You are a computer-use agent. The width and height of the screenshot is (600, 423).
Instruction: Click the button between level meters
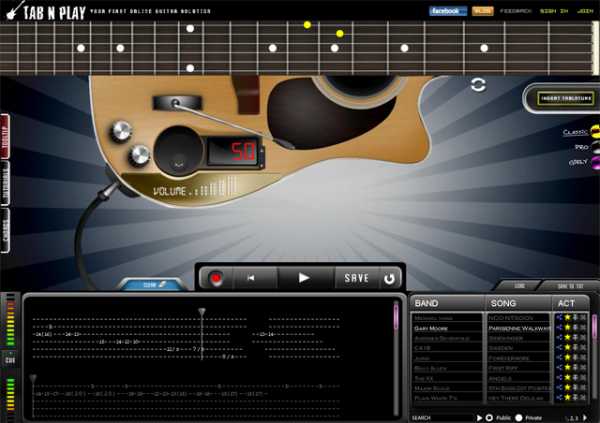10,360
